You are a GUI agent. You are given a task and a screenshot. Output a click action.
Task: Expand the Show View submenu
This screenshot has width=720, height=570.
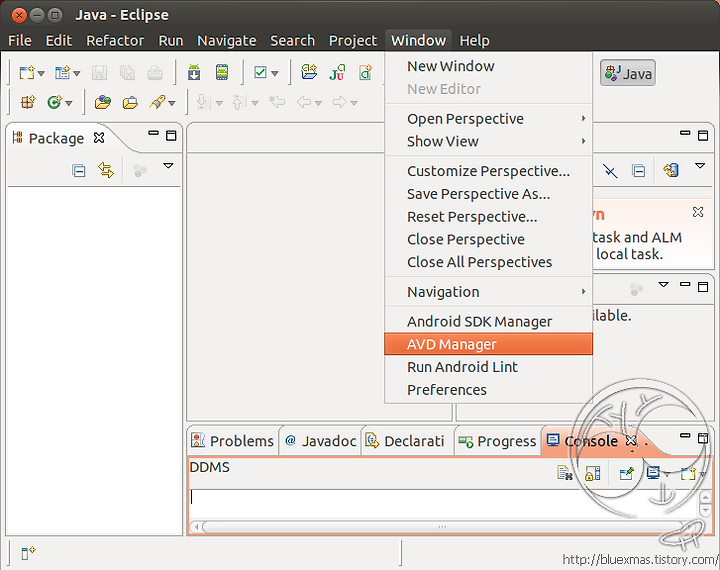pyautogui.click(x=489, y=141)
